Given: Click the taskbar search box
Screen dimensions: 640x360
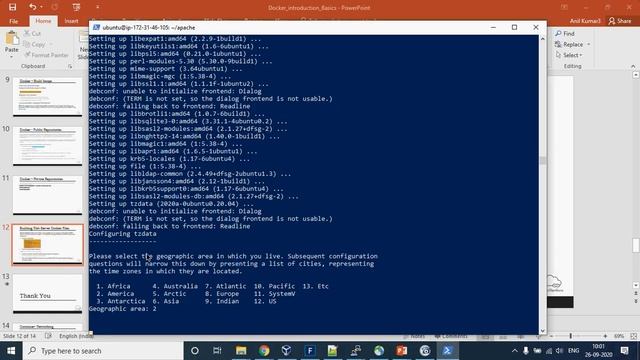Looking at the screenshot, I should pos(103,351).
